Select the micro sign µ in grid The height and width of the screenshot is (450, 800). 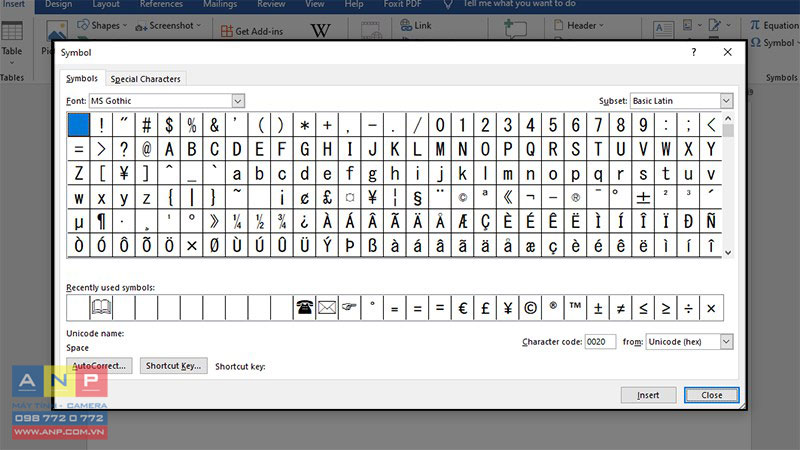(79, 221)
